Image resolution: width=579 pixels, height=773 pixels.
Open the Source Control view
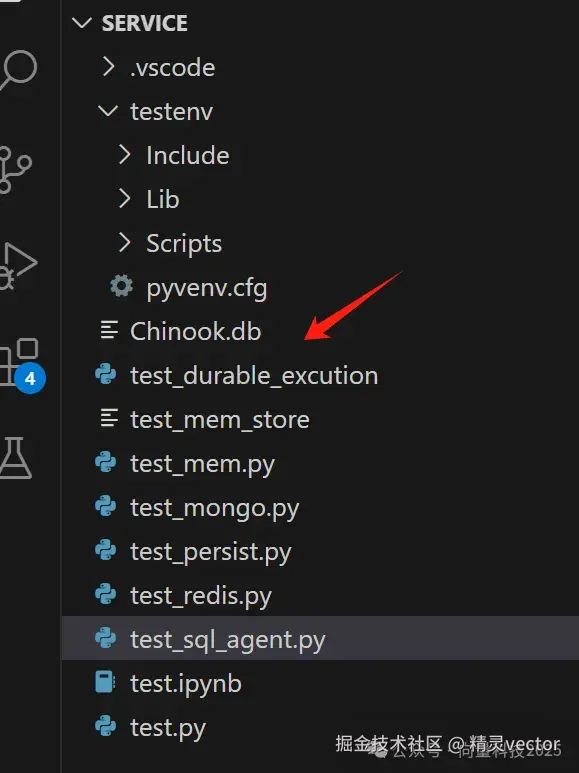pos(15,169)
